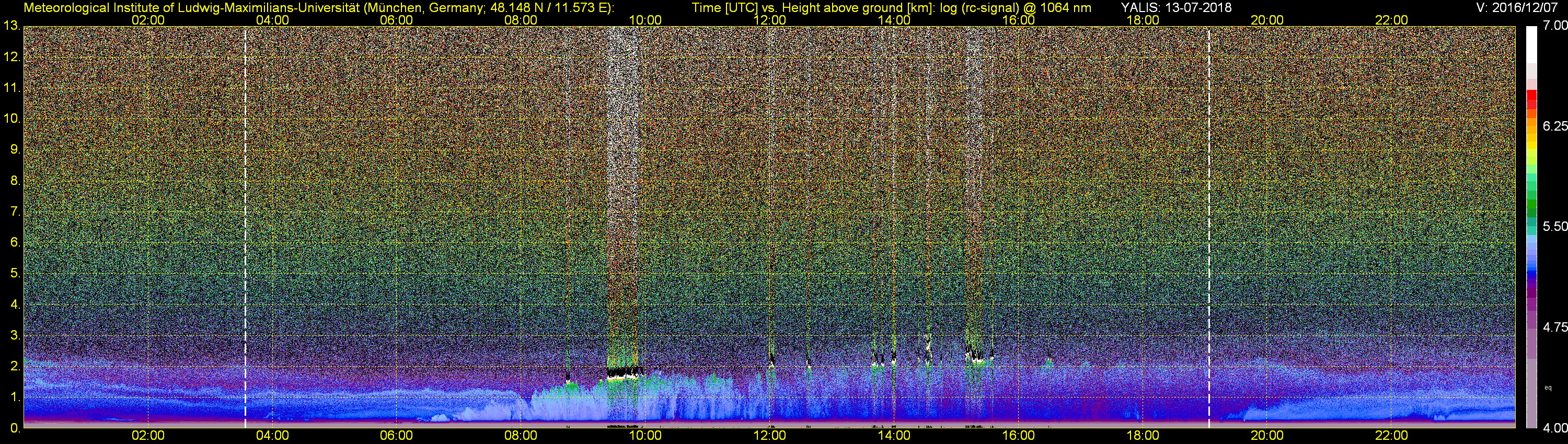Click the 7. km height axis label
Viewport: 1568px width, 444px height.
[15, 212]
